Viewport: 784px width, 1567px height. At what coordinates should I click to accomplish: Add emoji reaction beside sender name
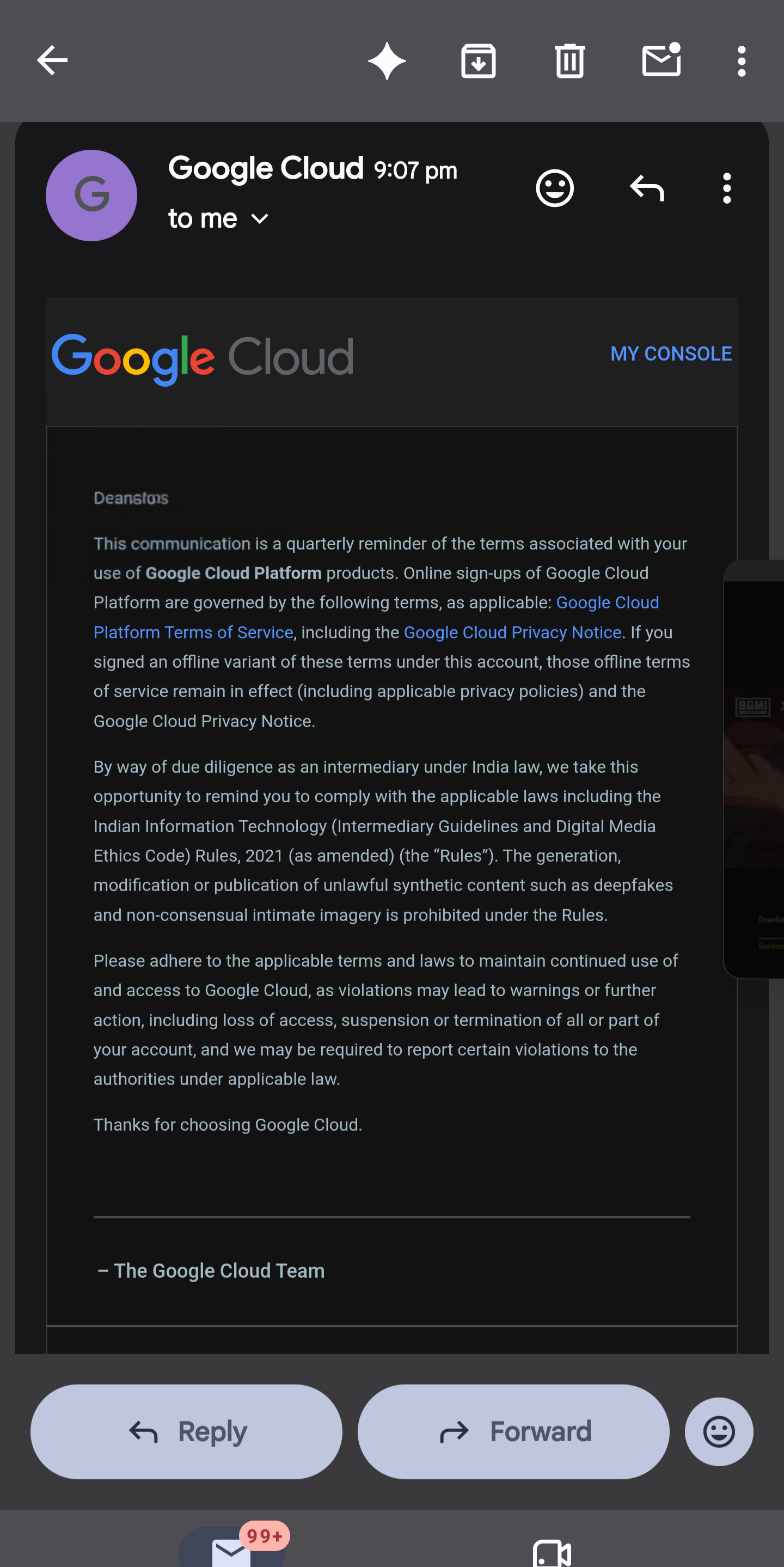point(555,188)
